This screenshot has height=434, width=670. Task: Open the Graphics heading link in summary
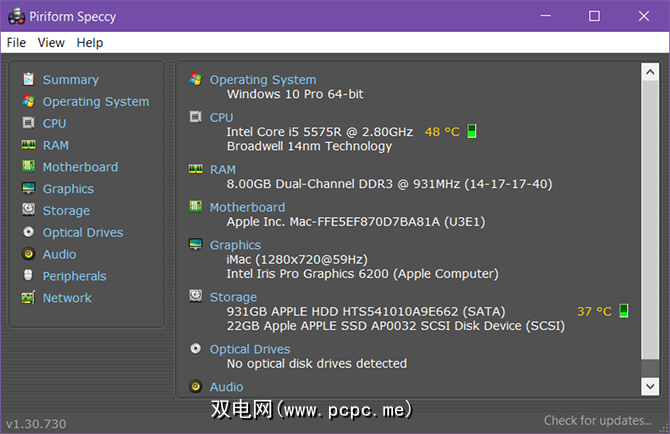pyautogui.click(x=235, y=245)
